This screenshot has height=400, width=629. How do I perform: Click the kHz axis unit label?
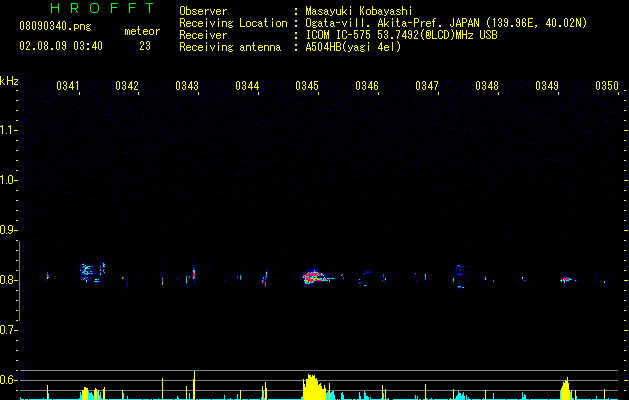9,81
